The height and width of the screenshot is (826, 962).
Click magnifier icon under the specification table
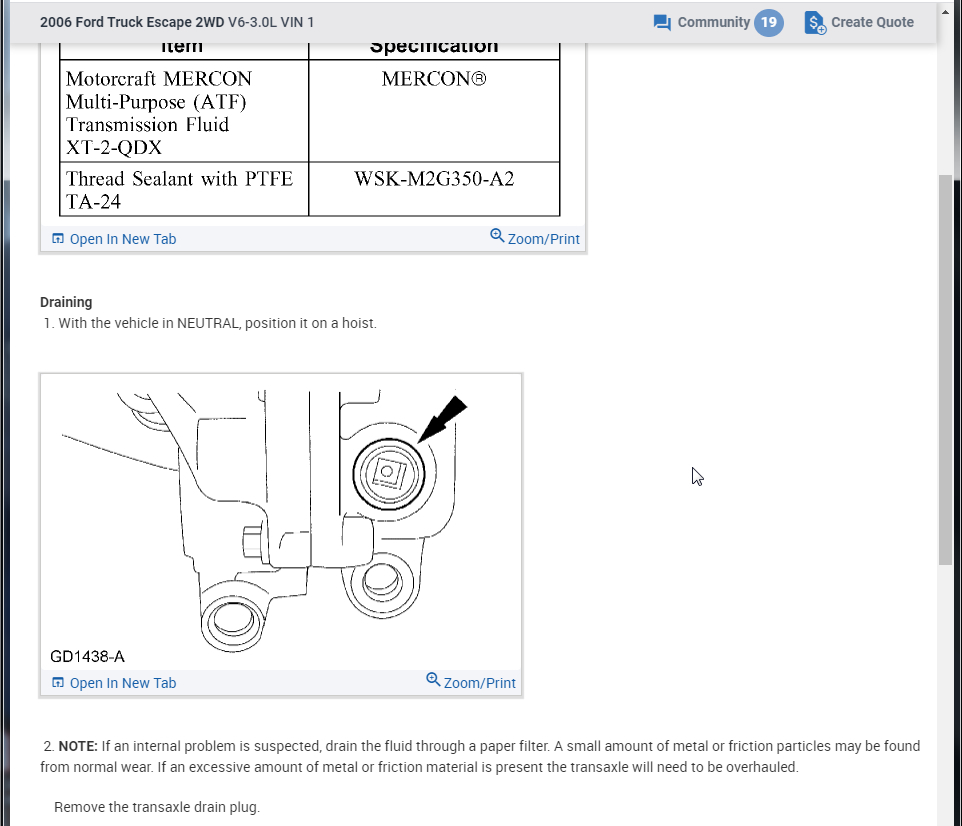[497, 236]
